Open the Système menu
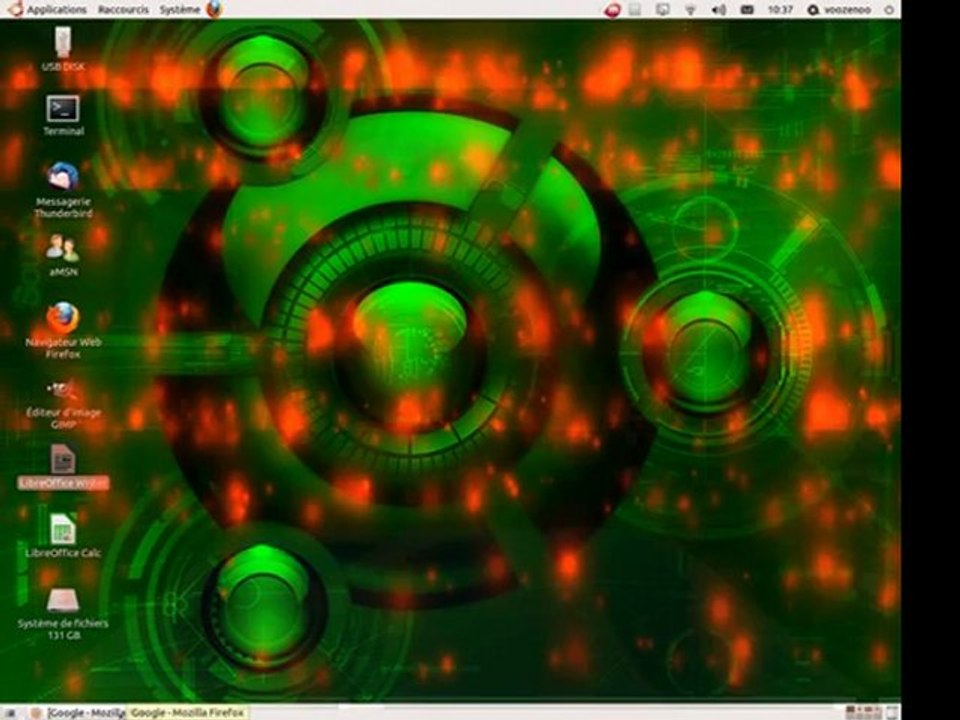Image resolution: width=960 pixels, height=720 pixels. (x=179, y=9)
